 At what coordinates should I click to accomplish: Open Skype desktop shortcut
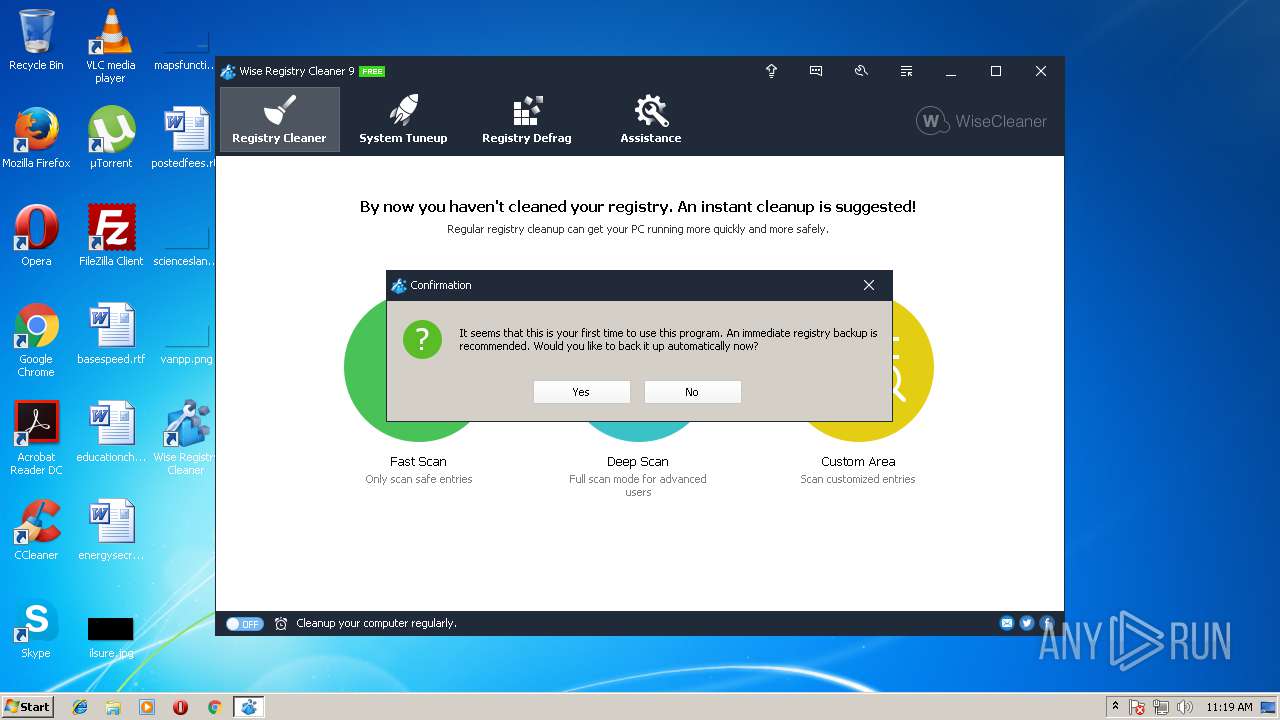[36, 628]
